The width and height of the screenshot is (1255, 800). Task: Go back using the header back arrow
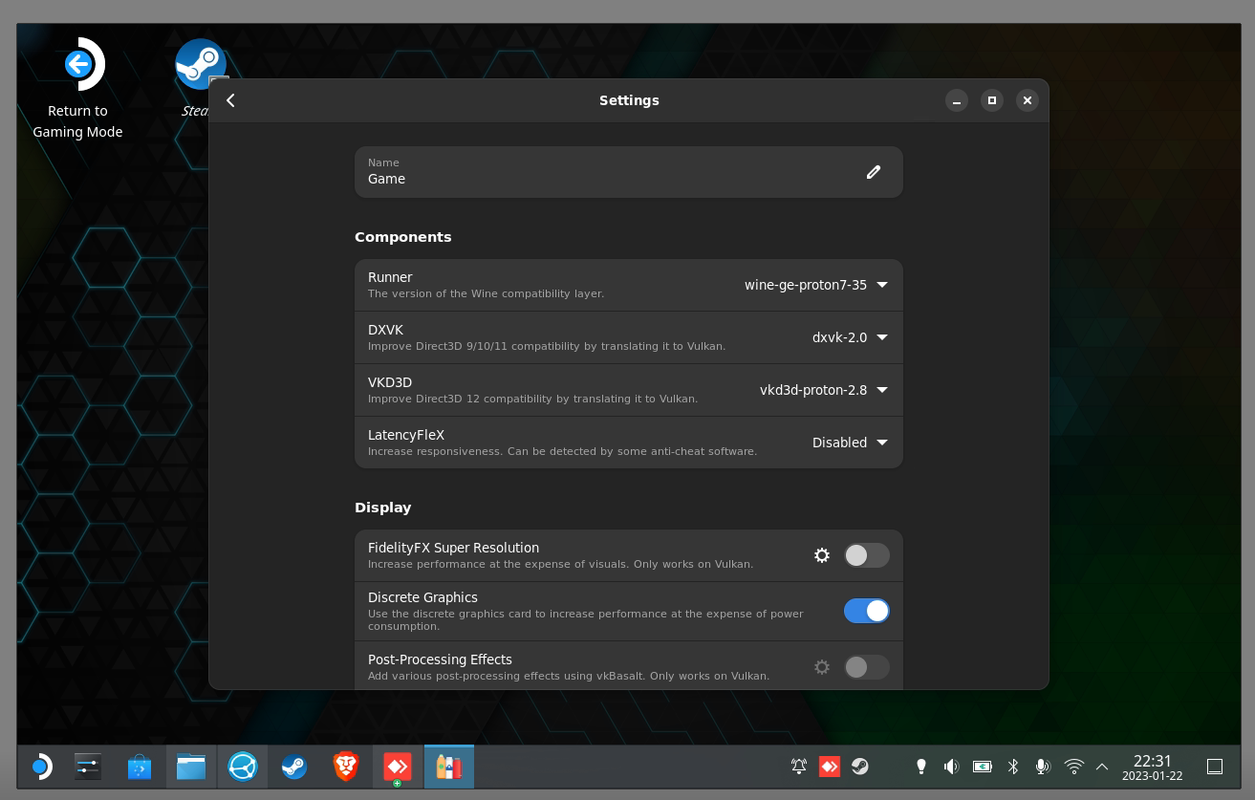coord(231,100)
